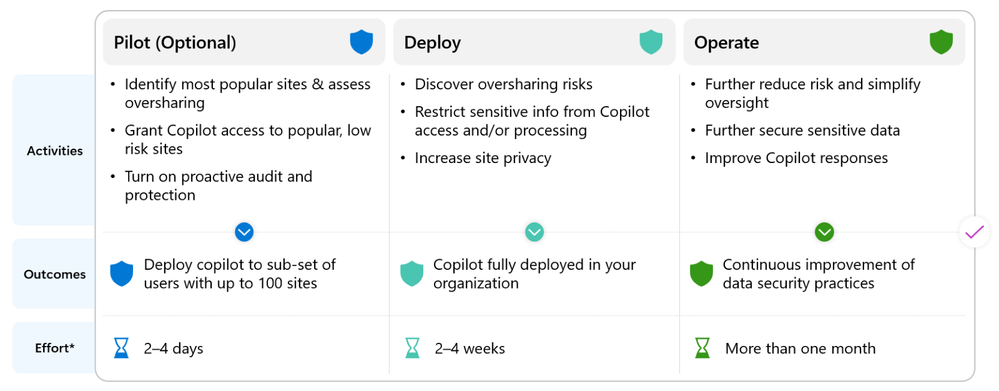Click the teal shield in Deploy header

(x=651, y=43)
